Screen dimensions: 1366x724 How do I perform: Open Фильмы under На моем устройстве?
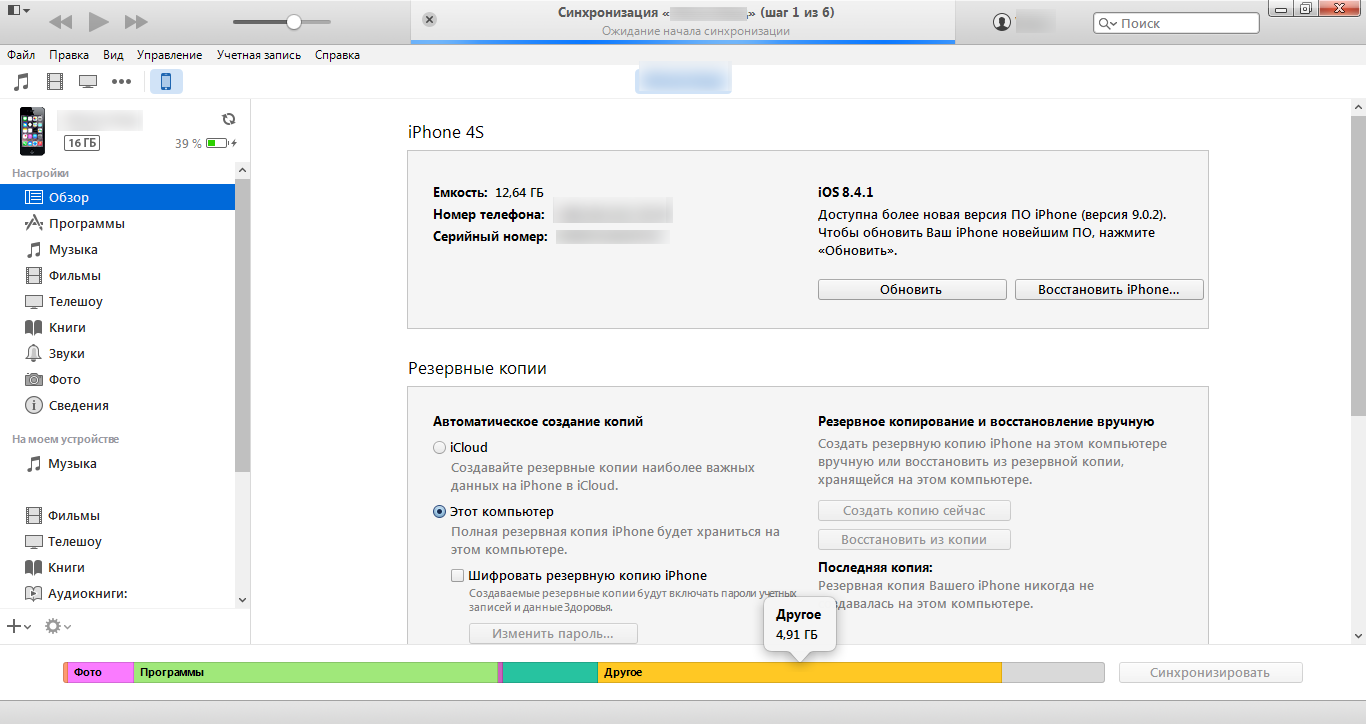pyautogui.click(x=118, y=515)
